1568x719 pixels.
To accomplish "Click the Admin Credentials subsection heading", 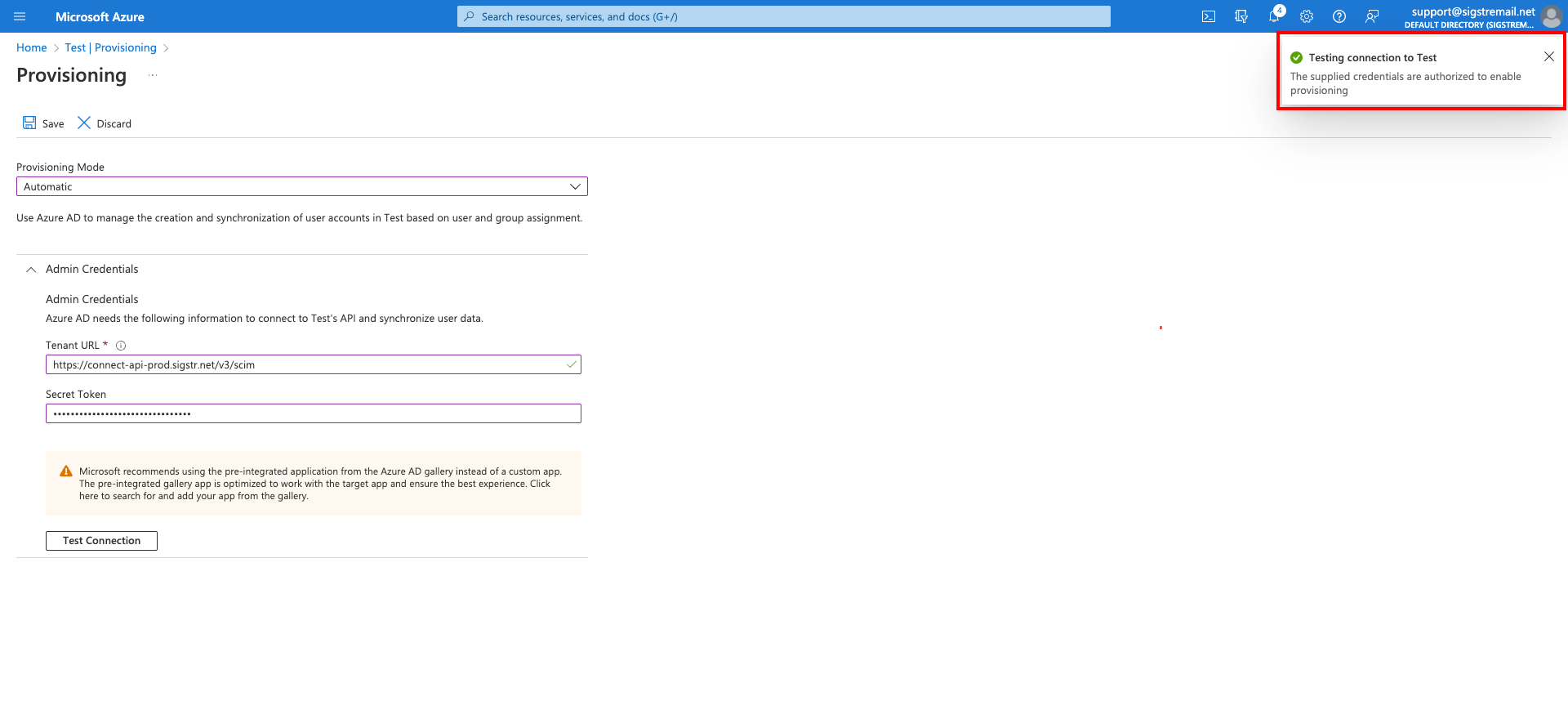I will 92,299.
